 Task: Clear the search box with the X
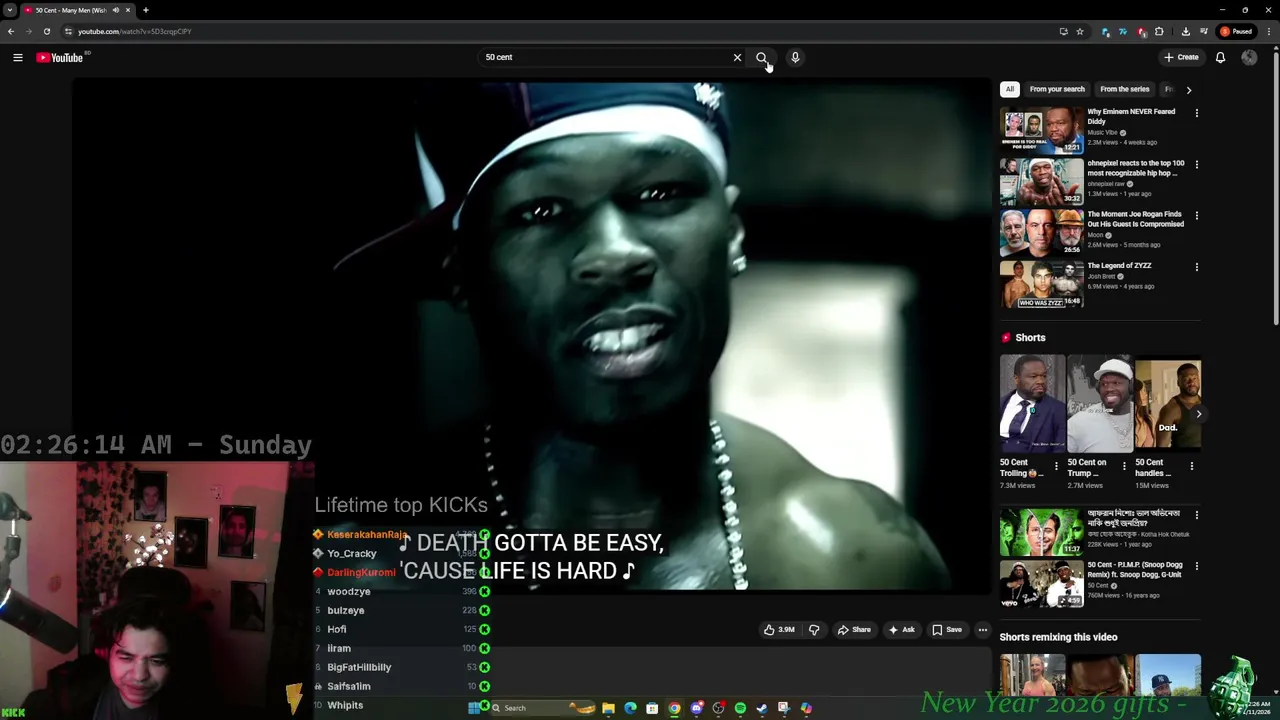[738, 57]
